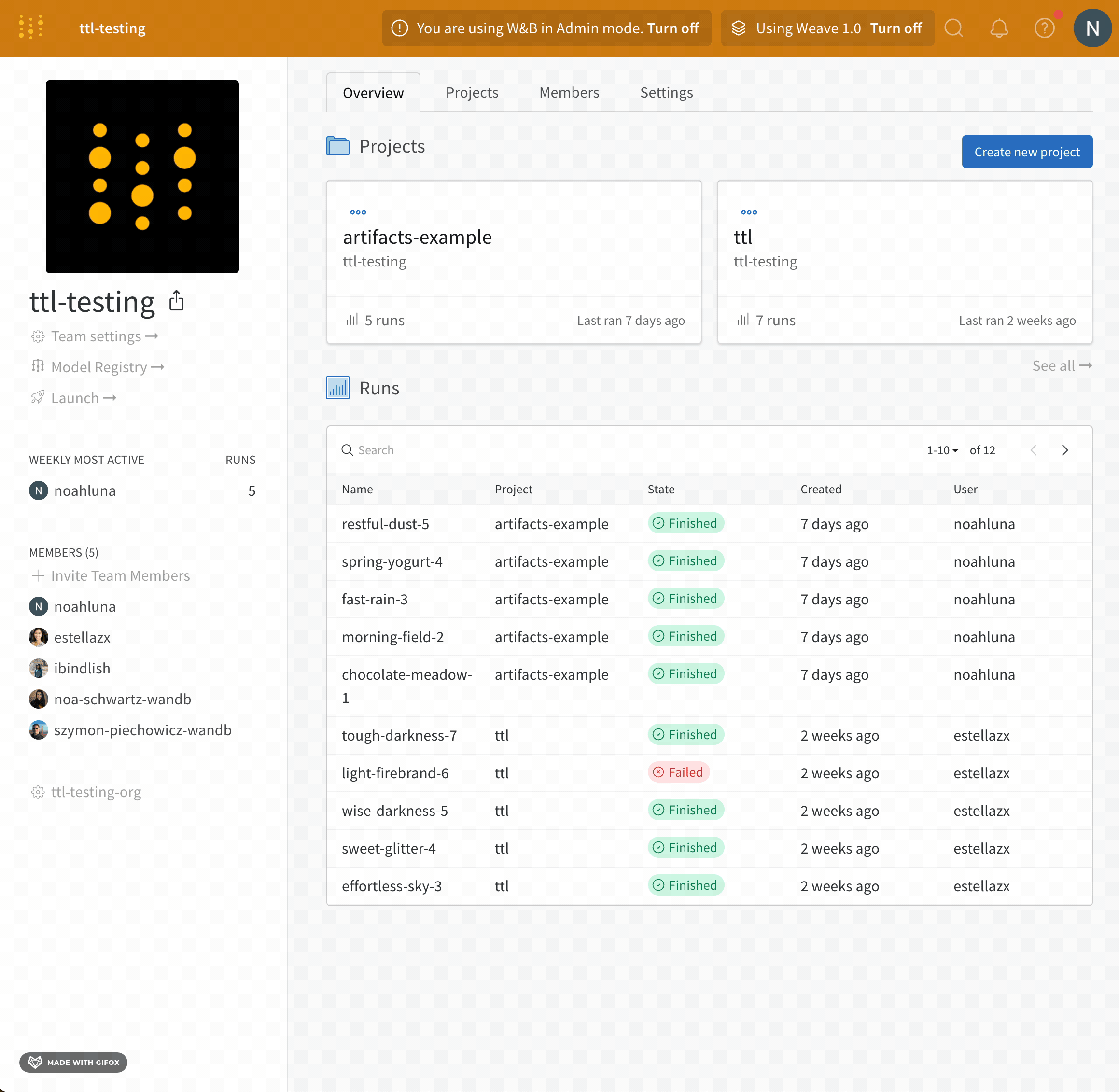This screenshot has height=1092, width=1119.
Task: Click the Launch rocket icon in the sidebar
Action: 37,397
